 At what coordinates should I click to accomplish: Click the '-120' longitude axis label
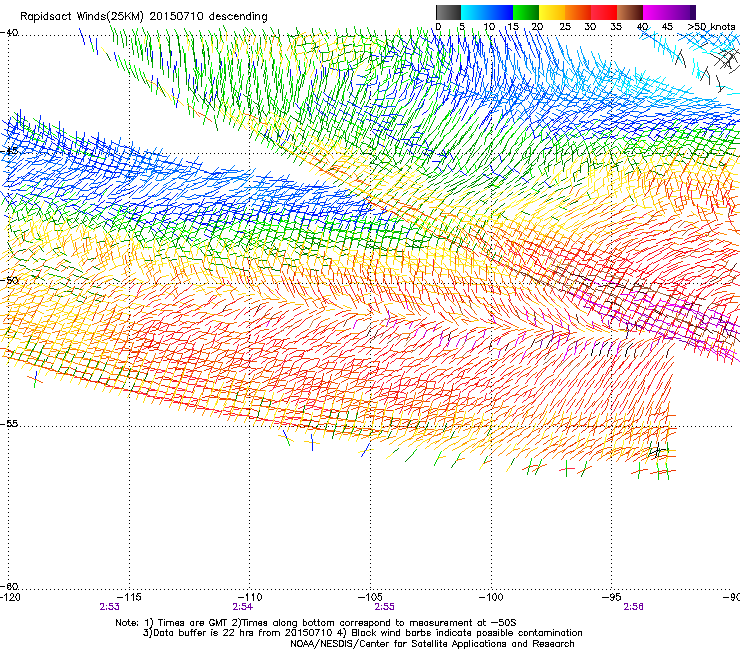pos(10,597)
